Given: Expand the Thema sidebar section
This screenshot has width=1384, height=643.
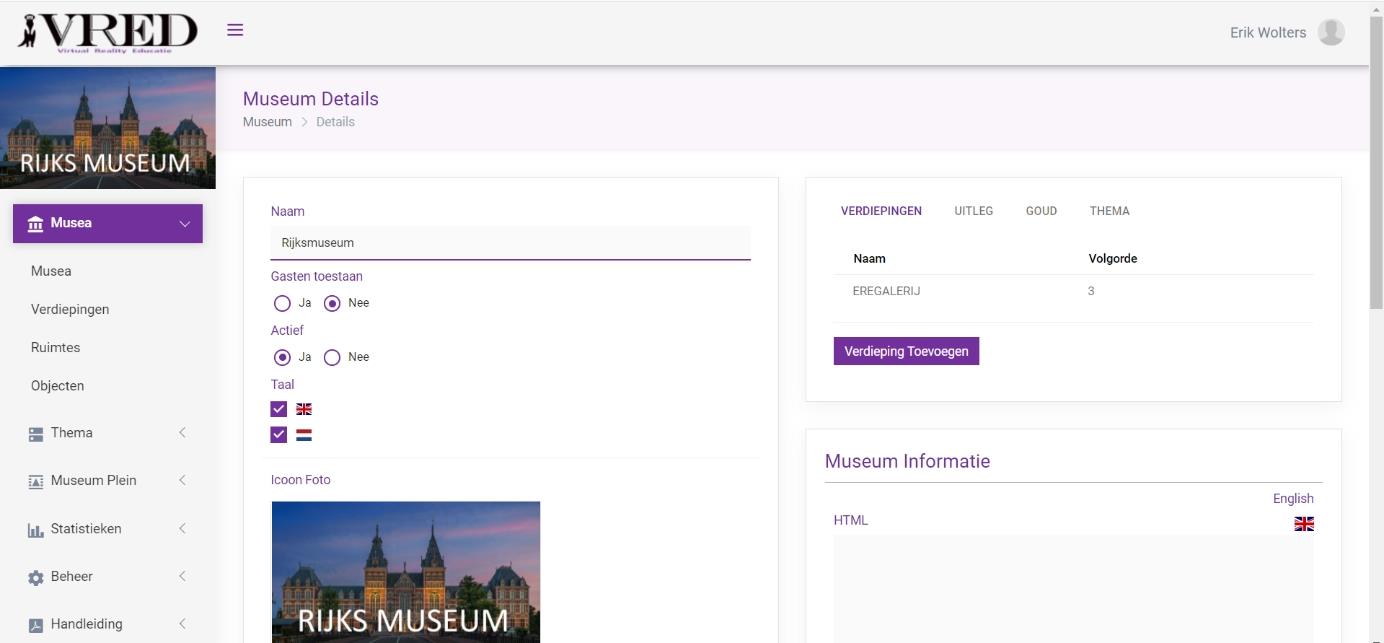Looking at the screenshot, I should 182,433.
